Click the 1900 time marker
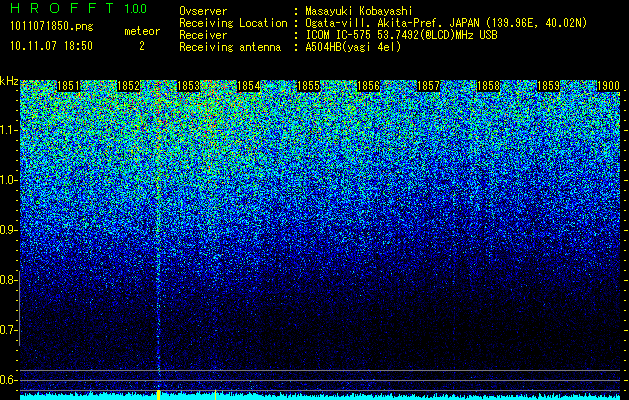This screenshot has height=400, width=629. (608, 86)
